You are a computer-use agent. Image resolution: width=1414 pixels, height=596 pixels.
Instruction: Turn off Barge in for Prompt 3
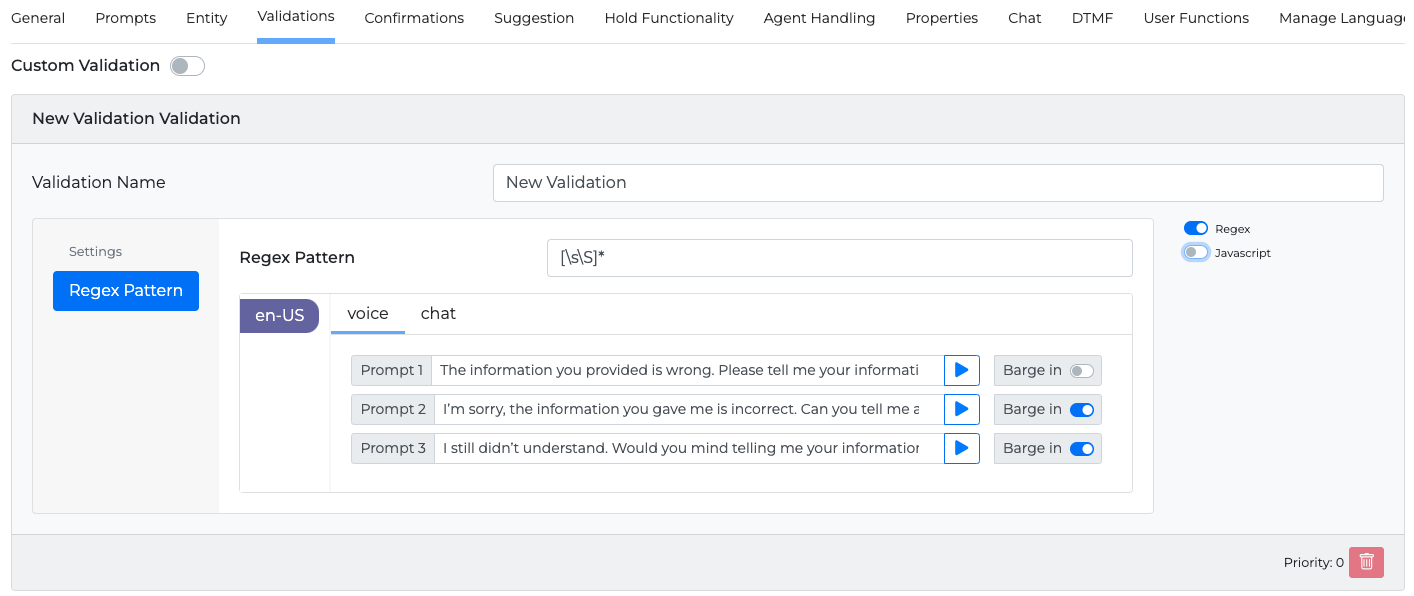pos(1082,448)
